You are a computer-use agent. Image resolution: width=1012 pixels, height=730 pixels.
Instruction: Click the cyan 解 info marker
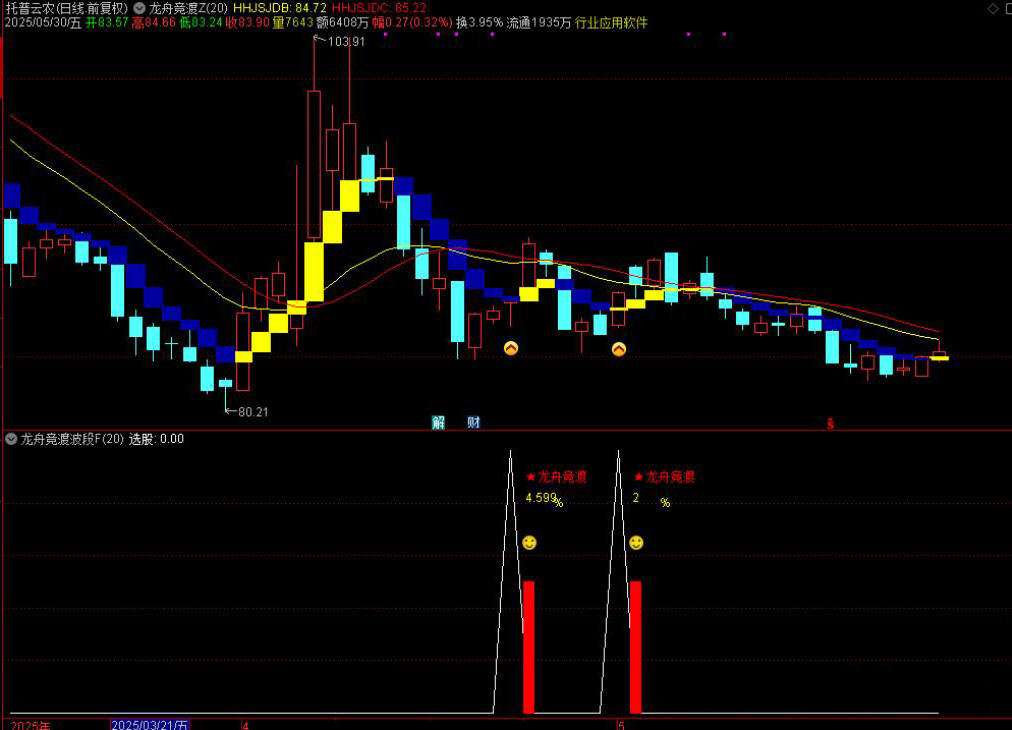(438, 423)
